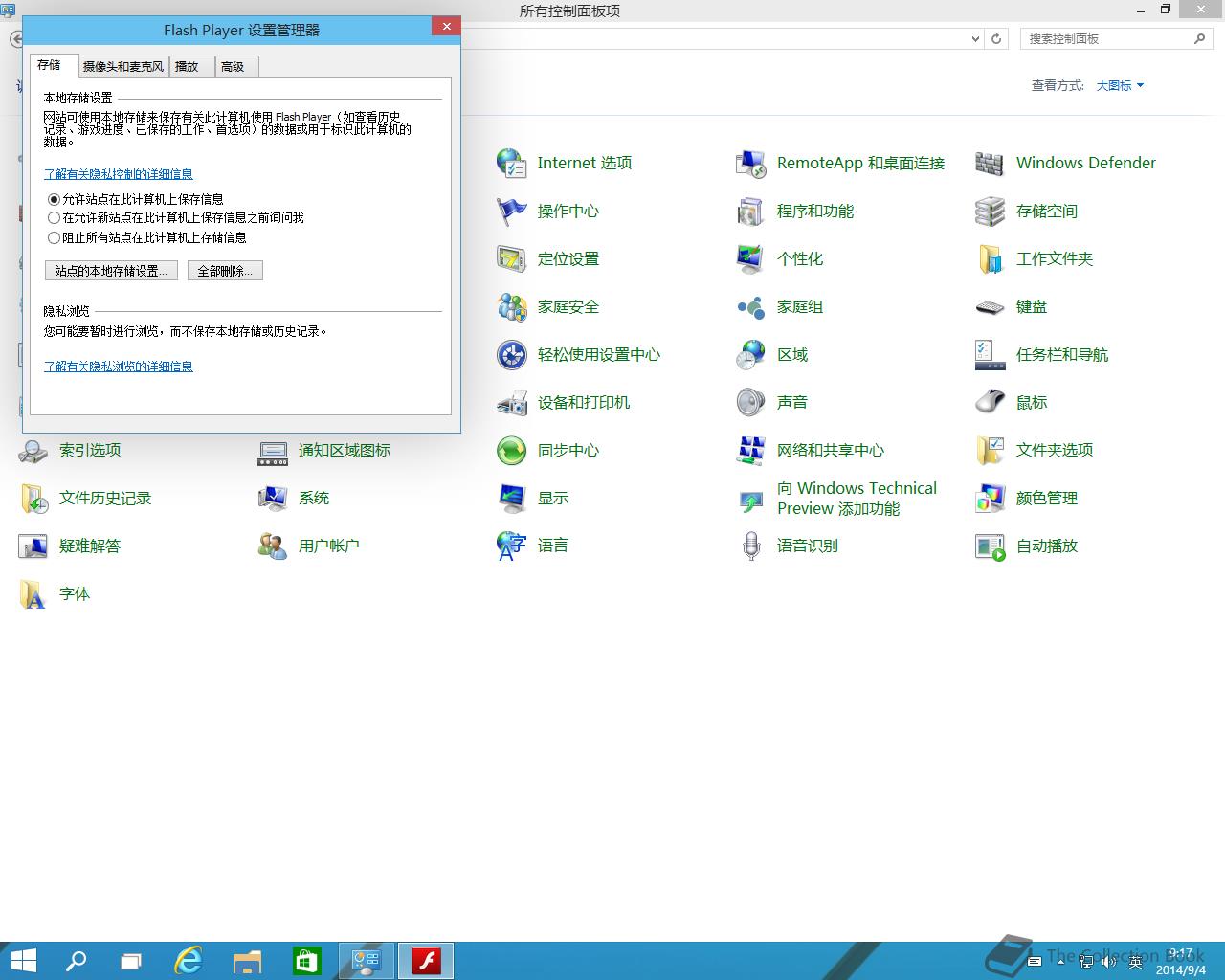1225x980 pixels.
Task: Open 鼠标 icon
Action: [991, 402]
